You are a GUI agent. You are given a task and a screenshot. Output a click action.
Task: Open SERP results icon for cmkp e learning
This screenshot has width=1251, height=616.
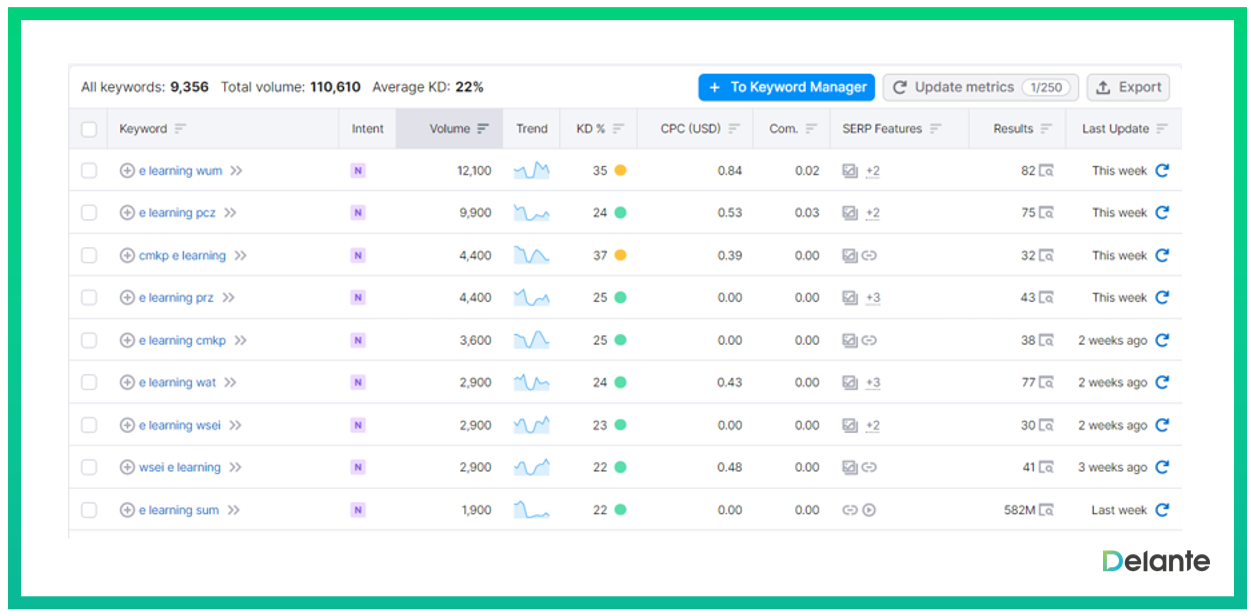click(1046, 256)
